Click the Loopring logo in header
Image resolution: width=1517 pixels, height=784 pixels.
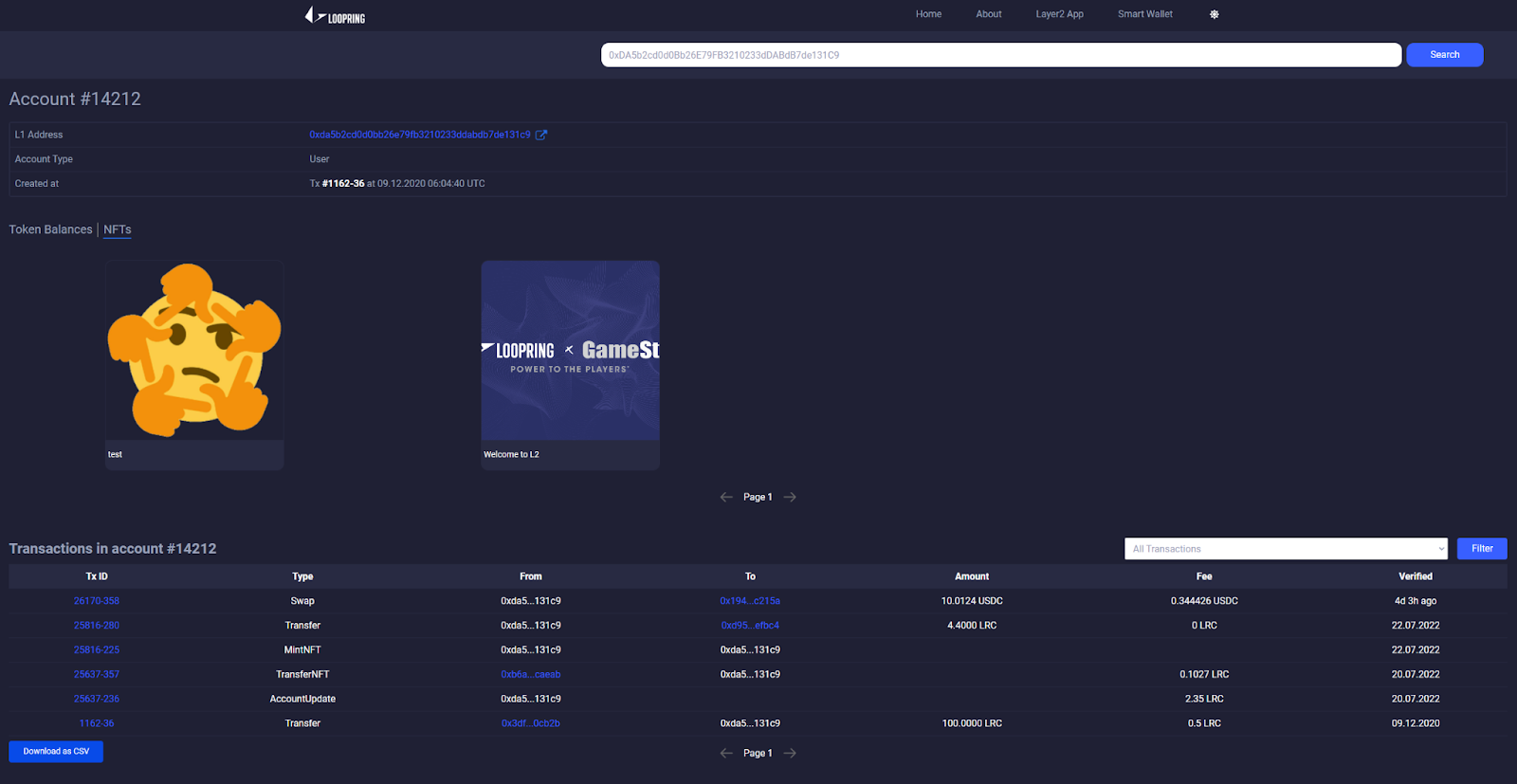pyautogui.click(x=335, y=15)
